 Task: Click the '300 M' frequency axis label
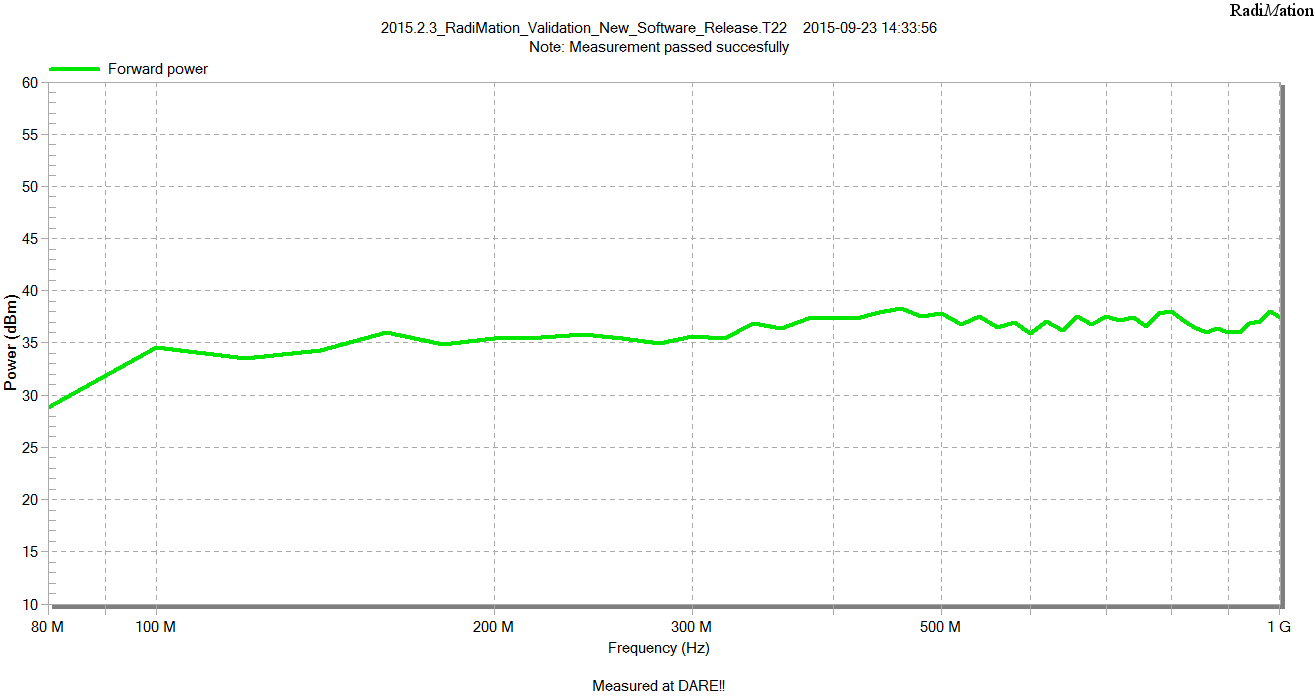(x=692, y=627)
